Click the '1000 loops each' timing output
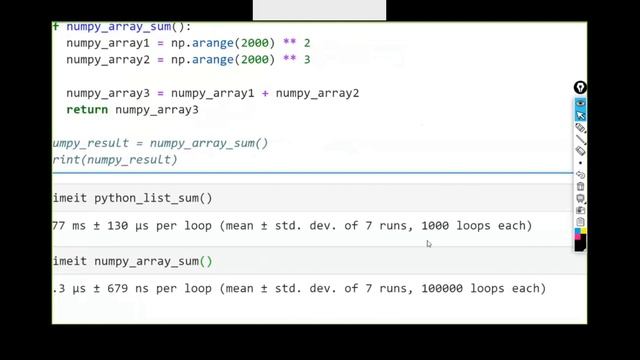 pyautogui.click(x=476, y=226)
